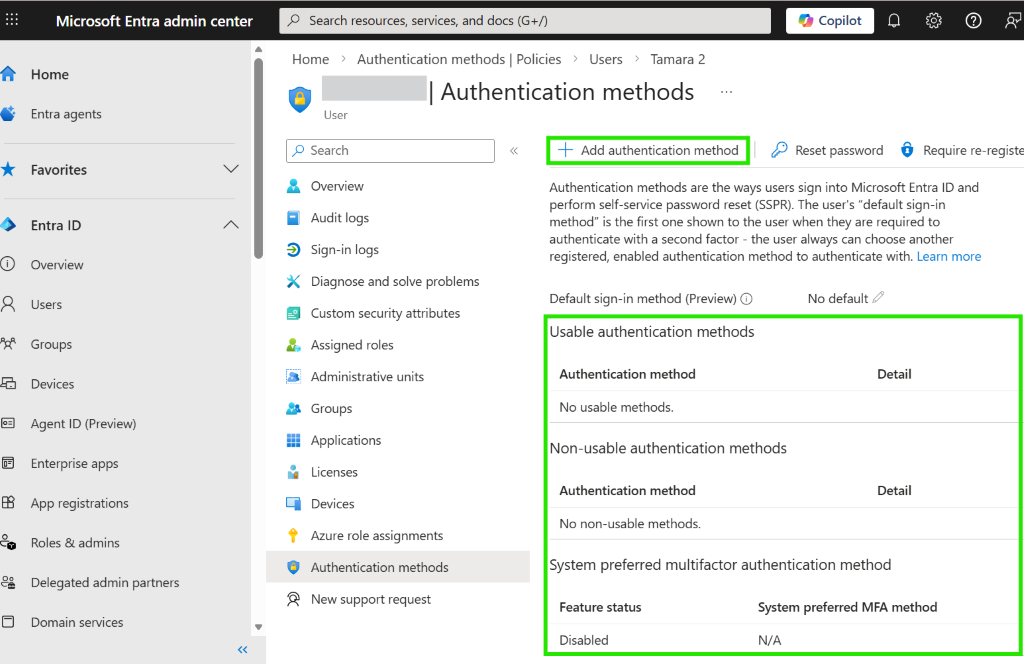Click the 'No usable methods.' row
Viewport: 1024px width, 664px height.
click(783, 407)
